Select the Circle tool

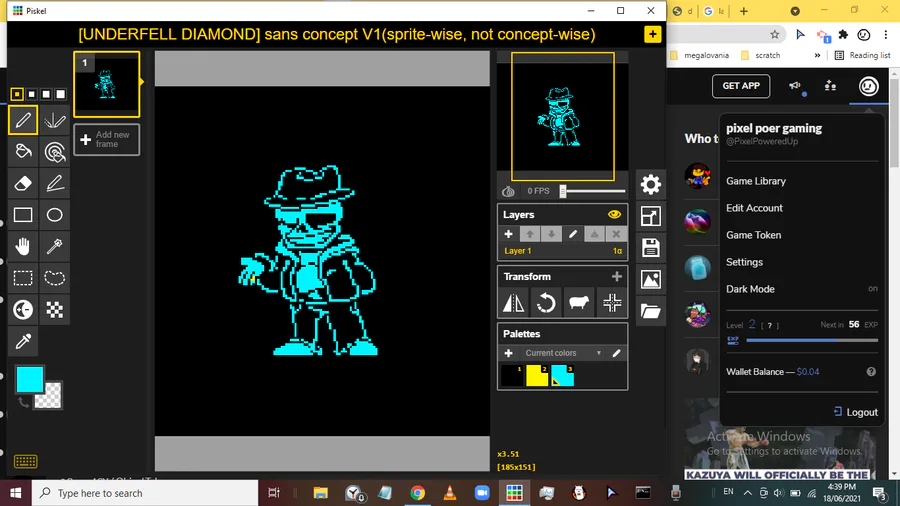click(x=55, y=215)
